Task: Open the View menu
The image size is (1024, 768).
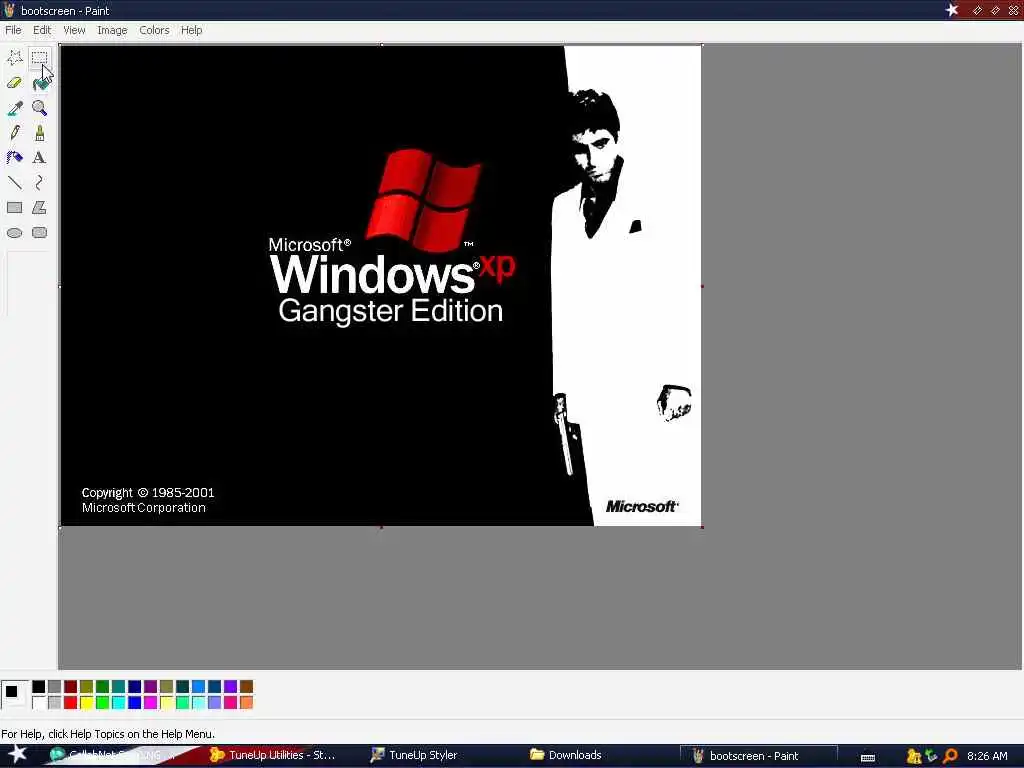Action: point(74,30)
